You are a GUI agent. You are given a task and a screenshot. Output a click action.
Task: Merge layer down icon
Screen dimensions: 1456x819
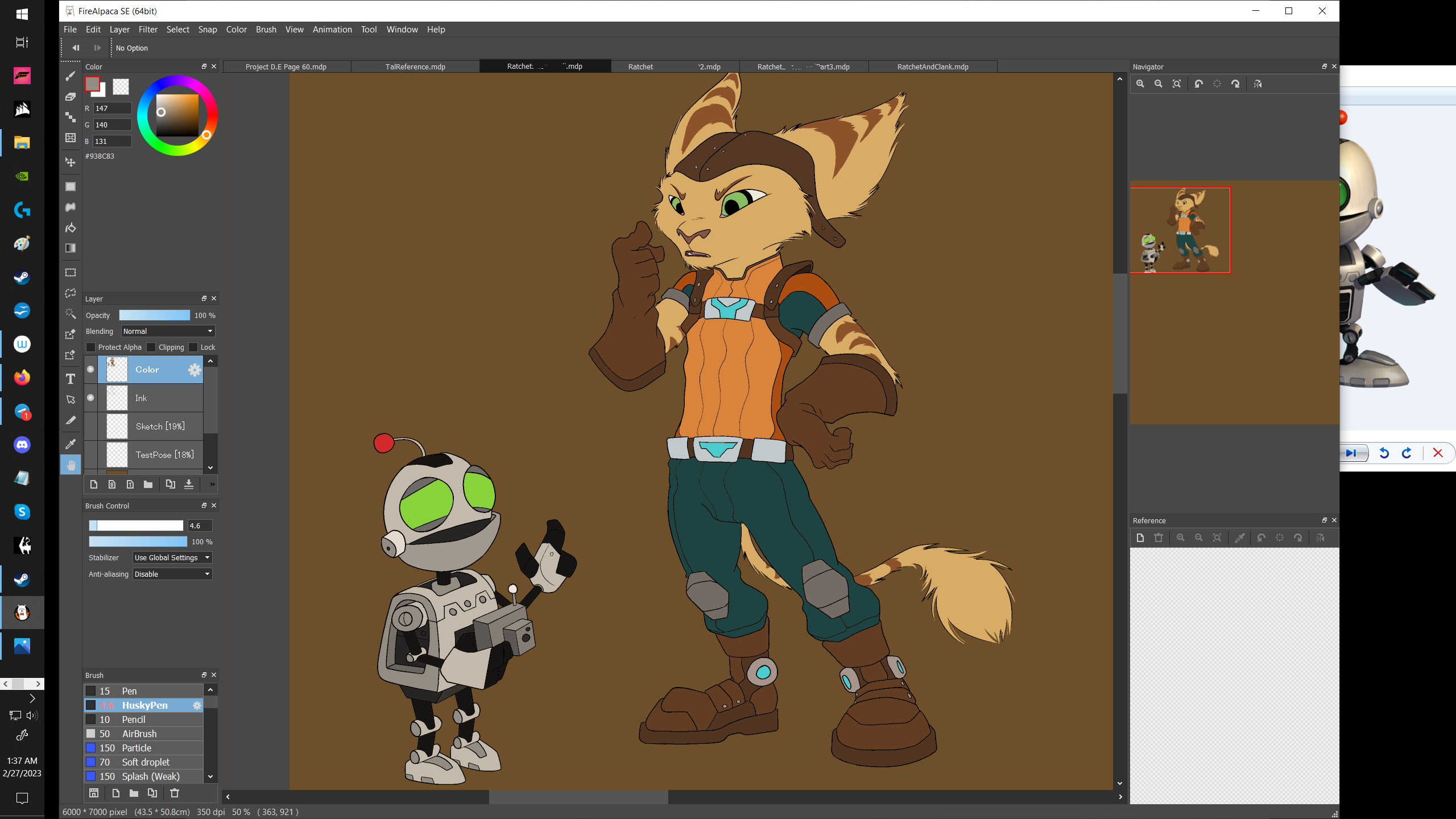(x=189, y=484)
